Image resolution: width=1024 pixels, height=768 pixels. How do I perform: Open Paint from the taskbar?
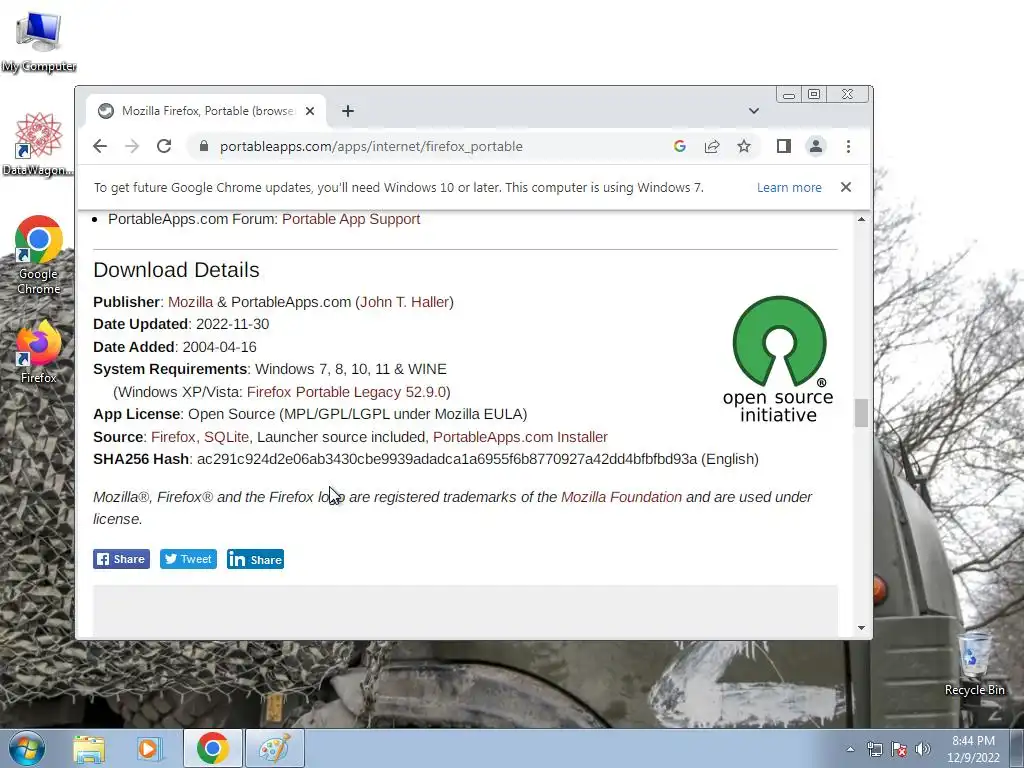pyautogui.click(x=274, y=748)
